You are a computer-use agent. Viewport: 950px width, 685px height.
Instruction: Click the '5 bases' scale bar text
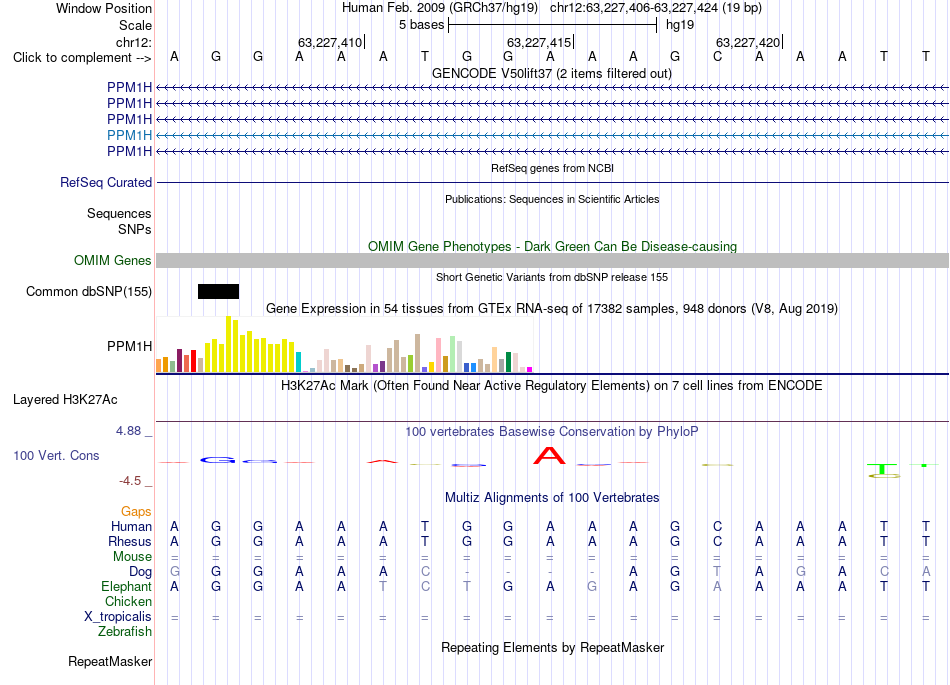pos(421,25)
